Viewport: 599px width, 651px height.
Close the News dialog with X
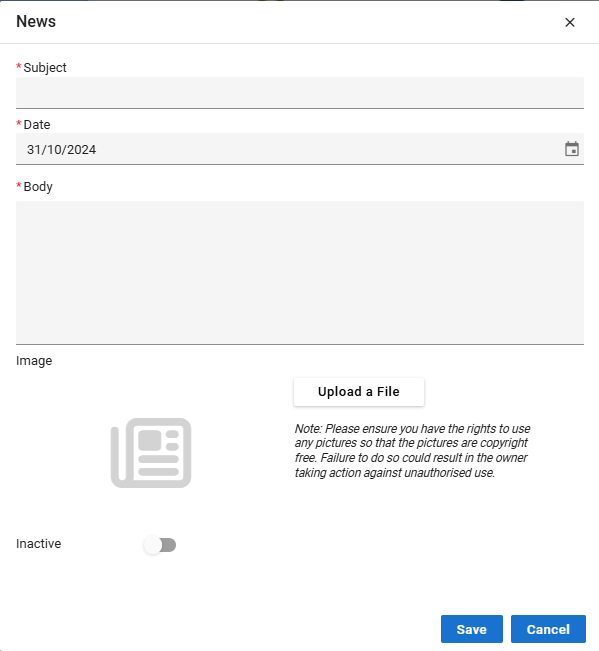[570, 22]
